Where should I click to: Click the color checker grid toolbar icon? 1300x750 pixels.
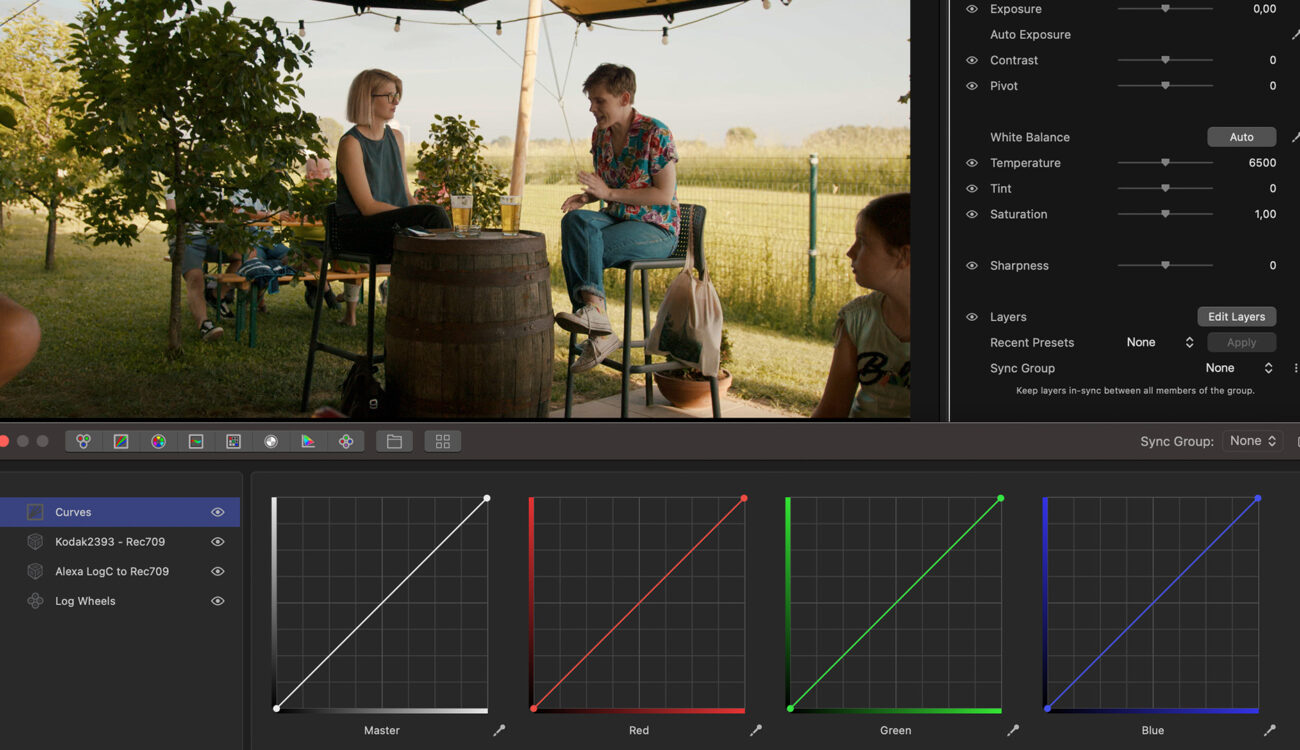coord(233,441)
